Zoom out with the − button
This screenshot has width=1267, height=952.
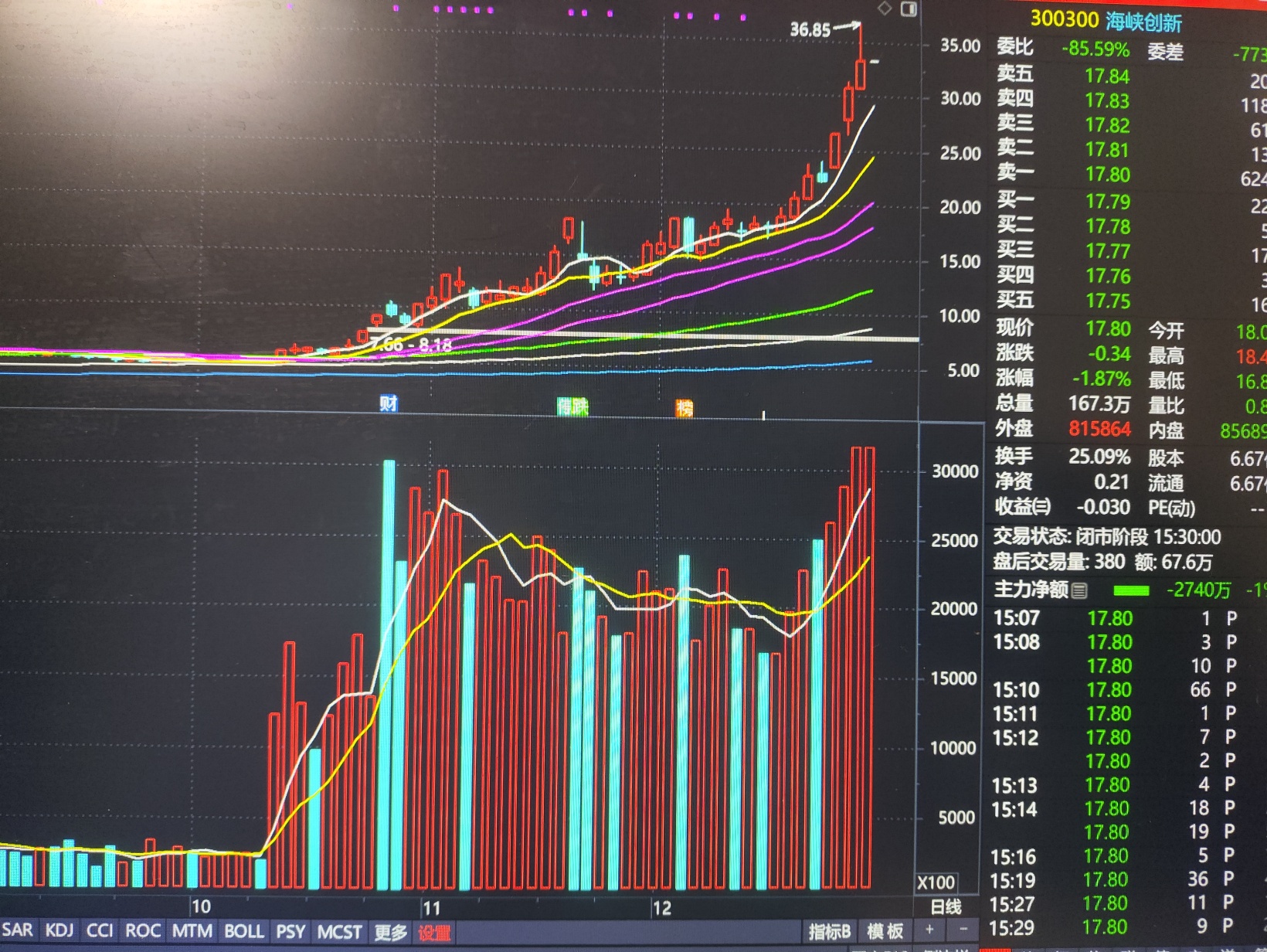click(963, 930)
